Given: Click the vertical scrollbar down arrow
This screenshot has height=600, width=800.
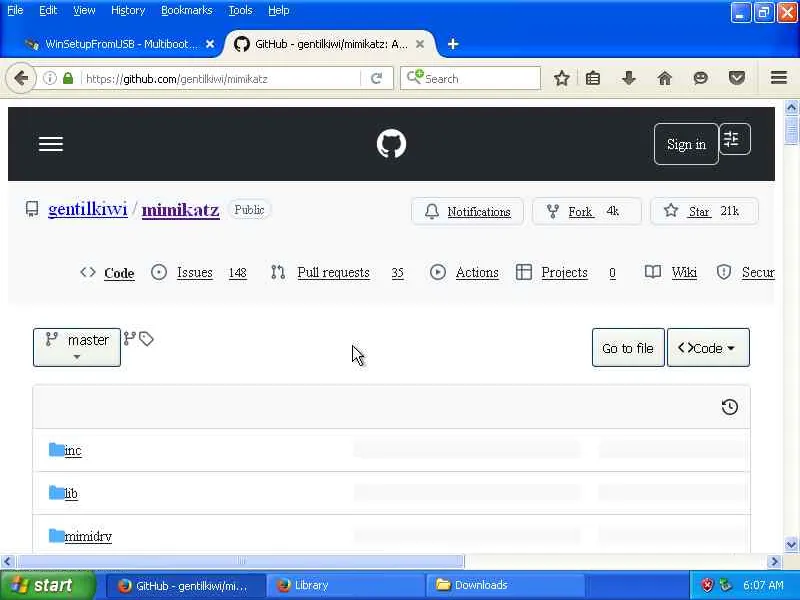Looking at the screenshot, I should 791,544.
